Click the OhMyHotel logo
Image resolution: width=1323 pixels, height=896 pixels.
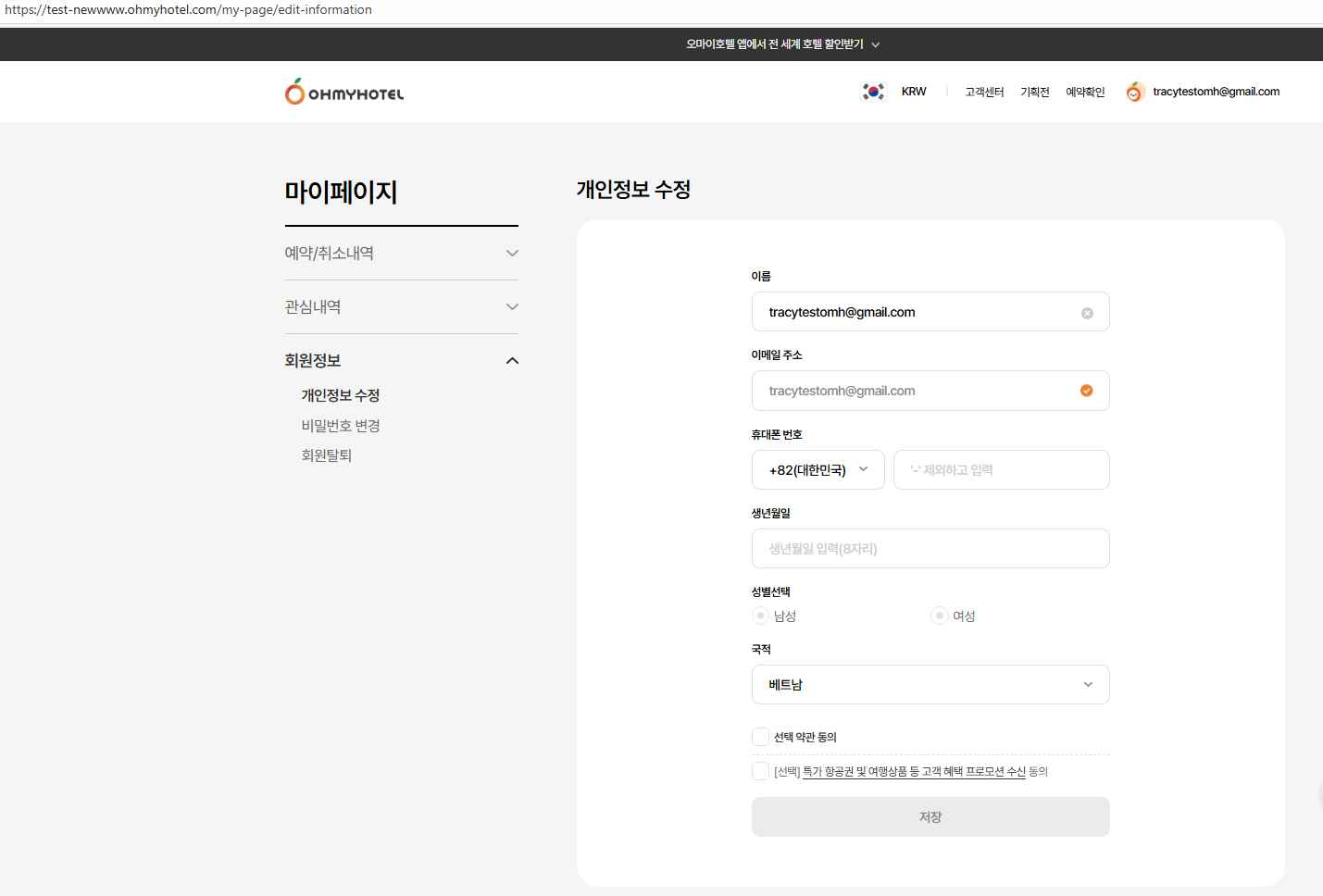(344, 92)
